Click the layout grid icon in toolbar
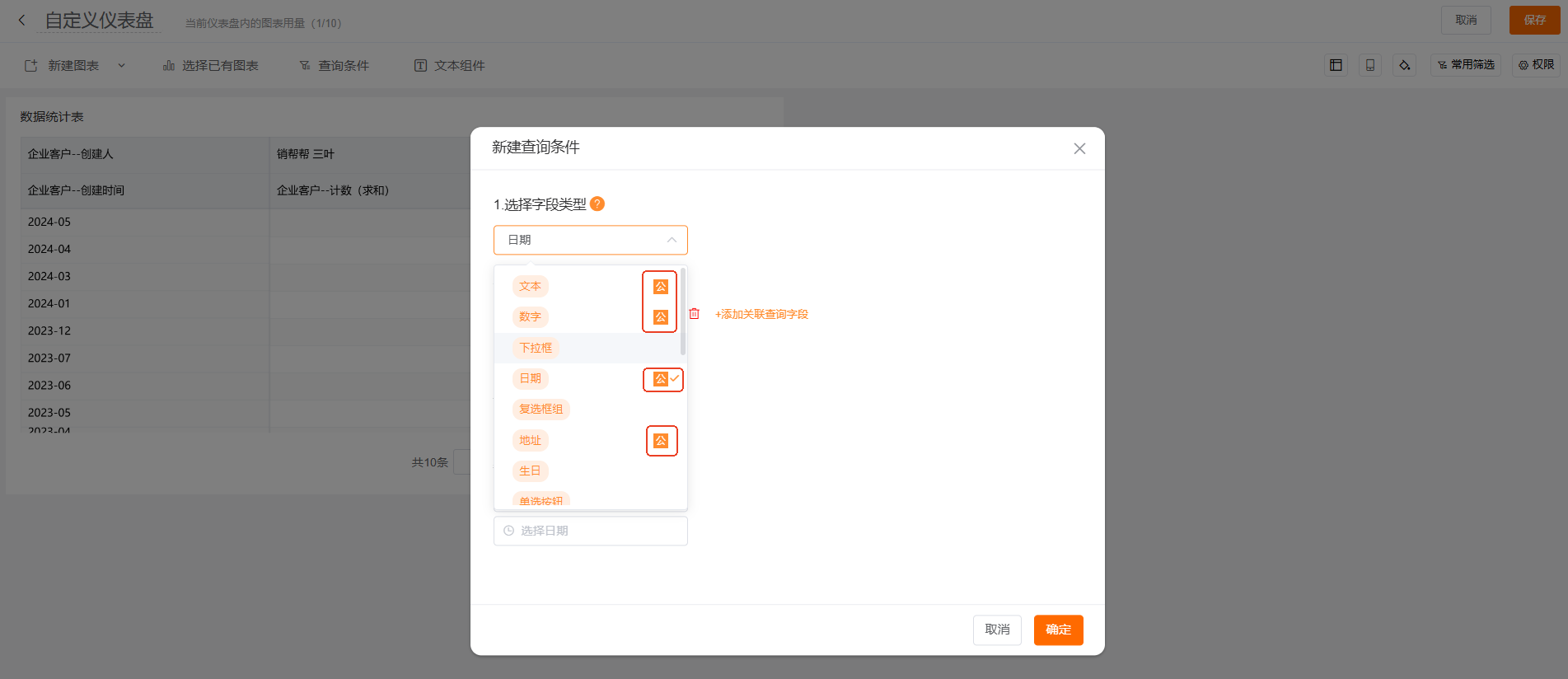Viewport: 1568px width, 679px height. (1336, 65)
